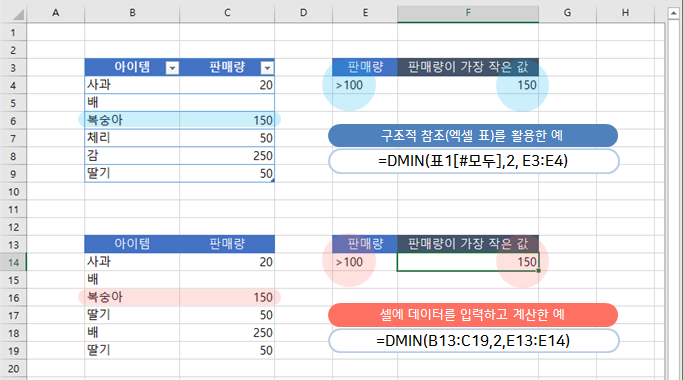Click cell B5 containing 배
The width and height of the screenshot is (683, 380).
[132, 103]
